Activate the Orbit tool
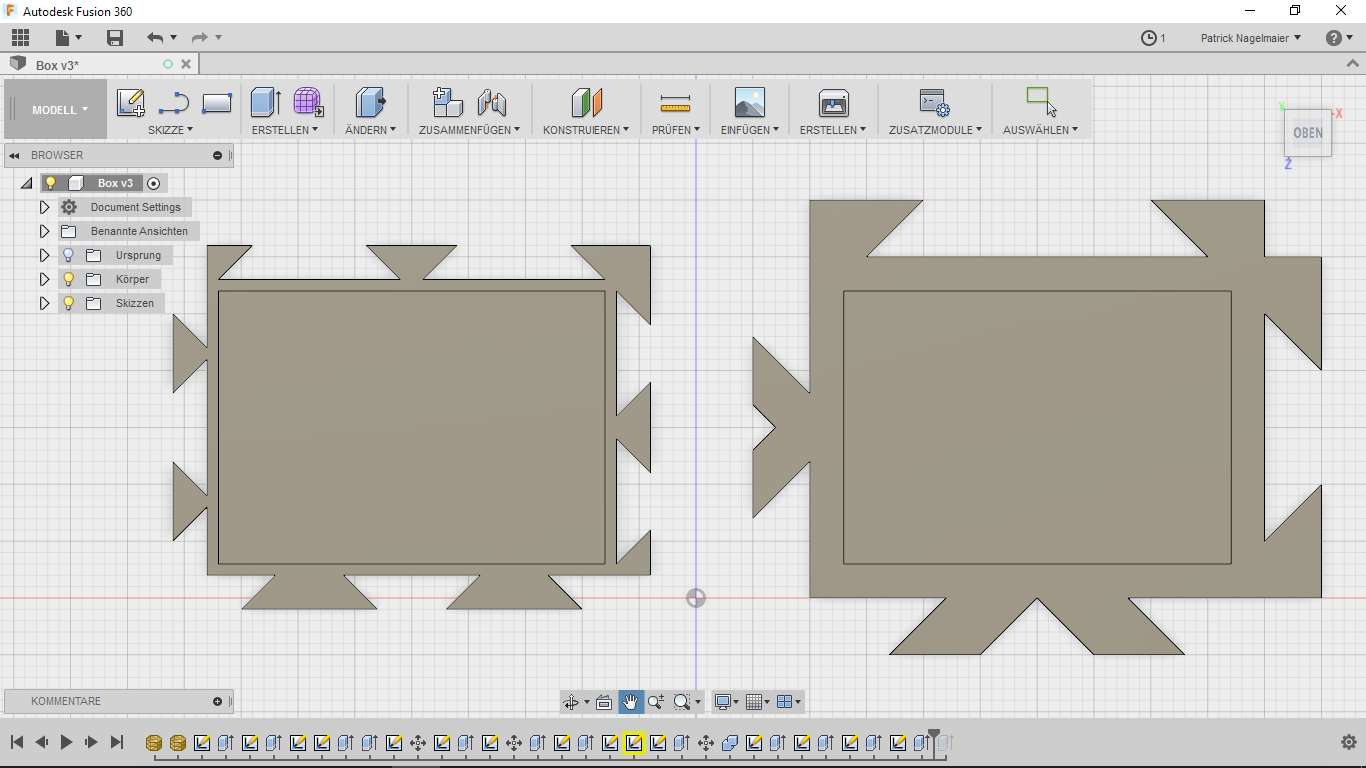The image size is (1366, 768). [x=571, y=701]
